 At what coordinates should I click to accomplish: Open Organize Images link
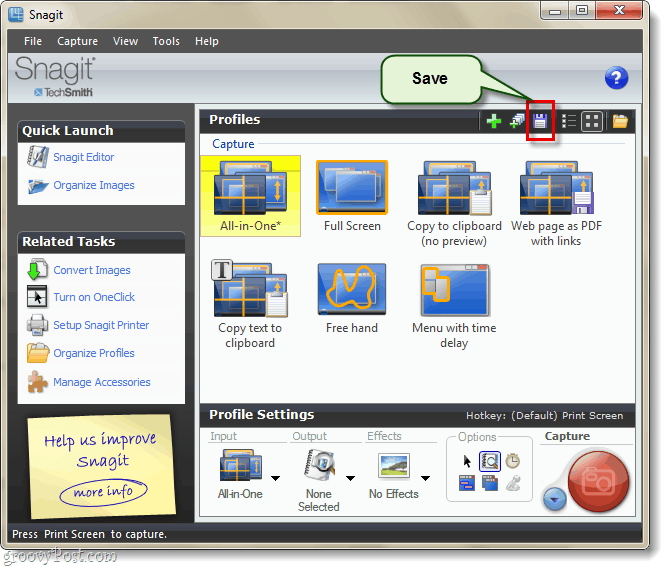click(94, 185)
